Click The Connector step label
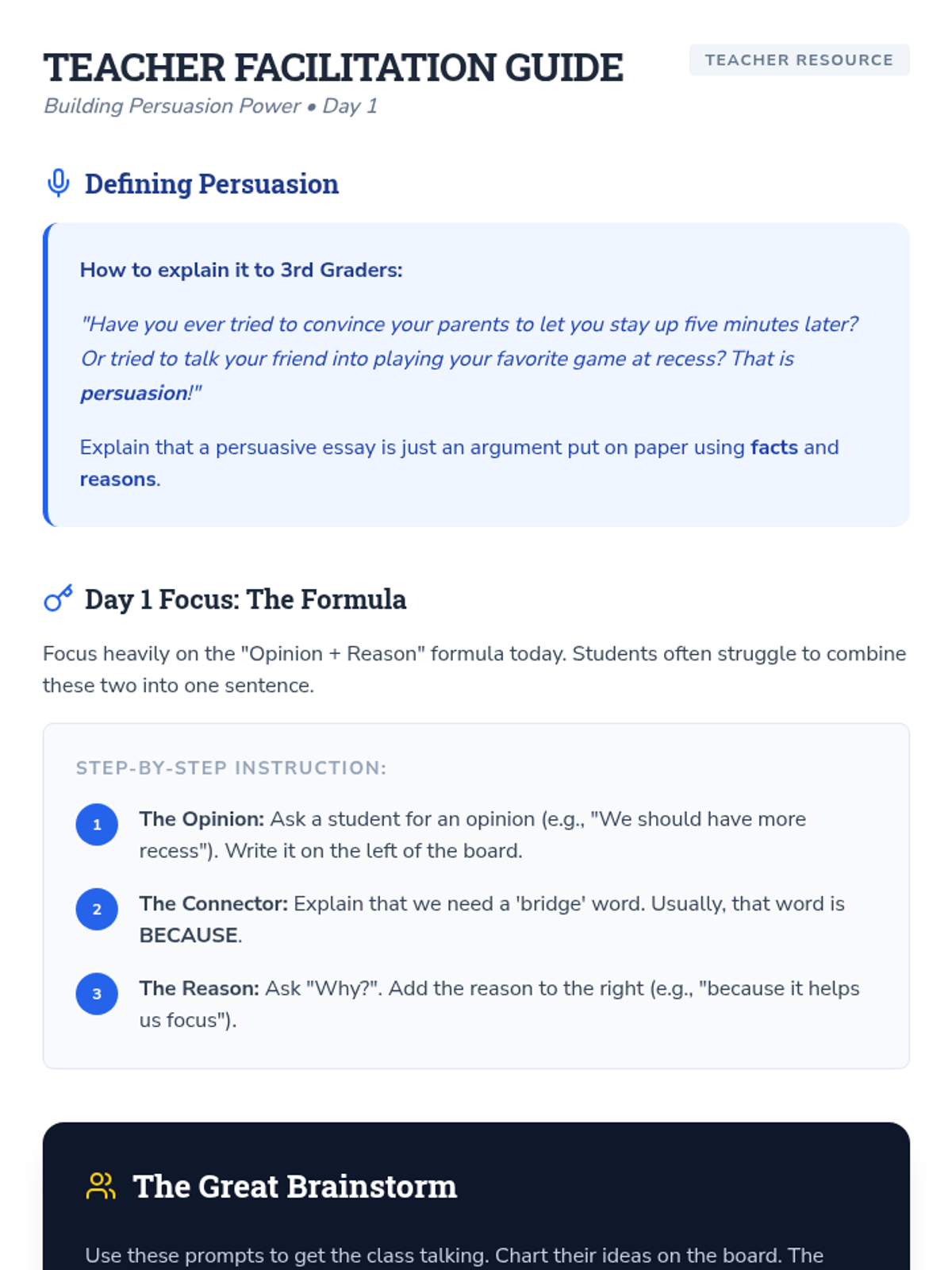This screenshot has width=952, height=1270. click(213, 904)
